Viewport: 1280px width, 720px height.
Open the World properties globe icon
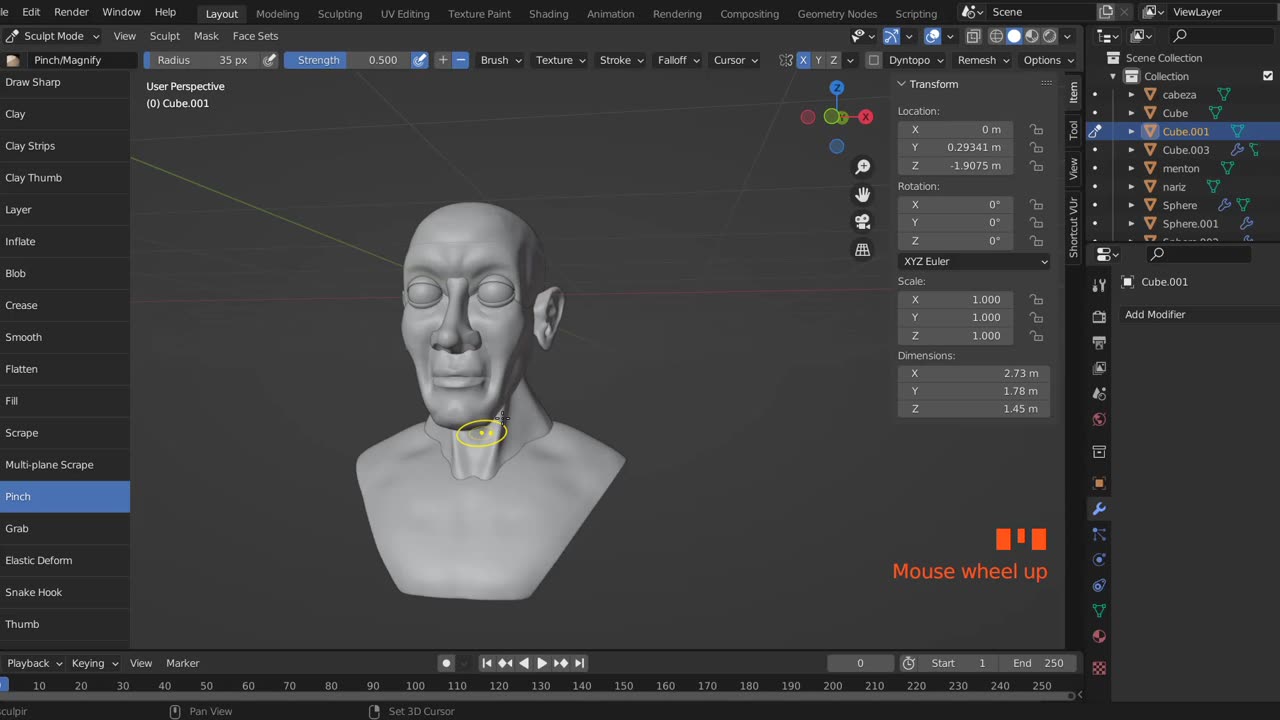1099,419
